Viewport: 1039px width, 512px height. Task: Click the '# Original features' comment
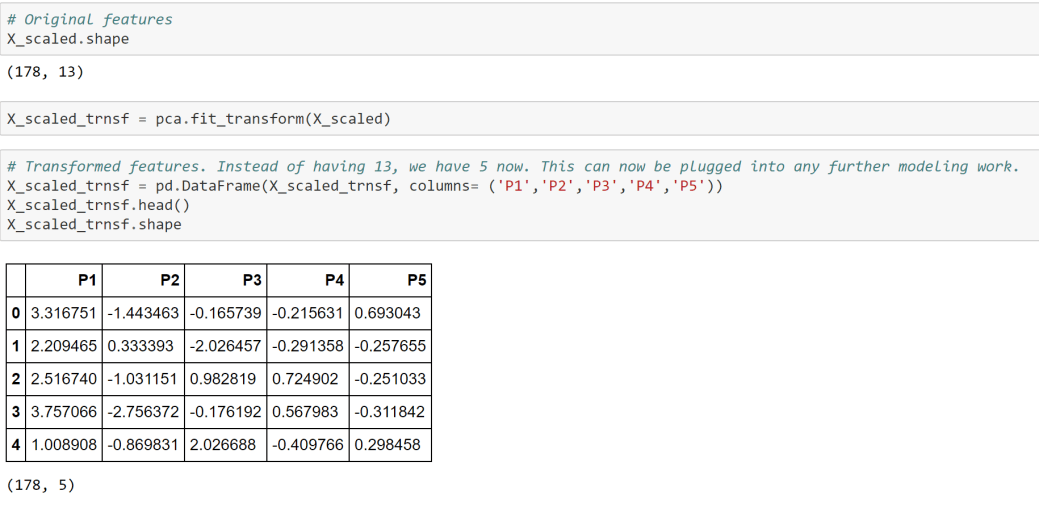(89, 19)
